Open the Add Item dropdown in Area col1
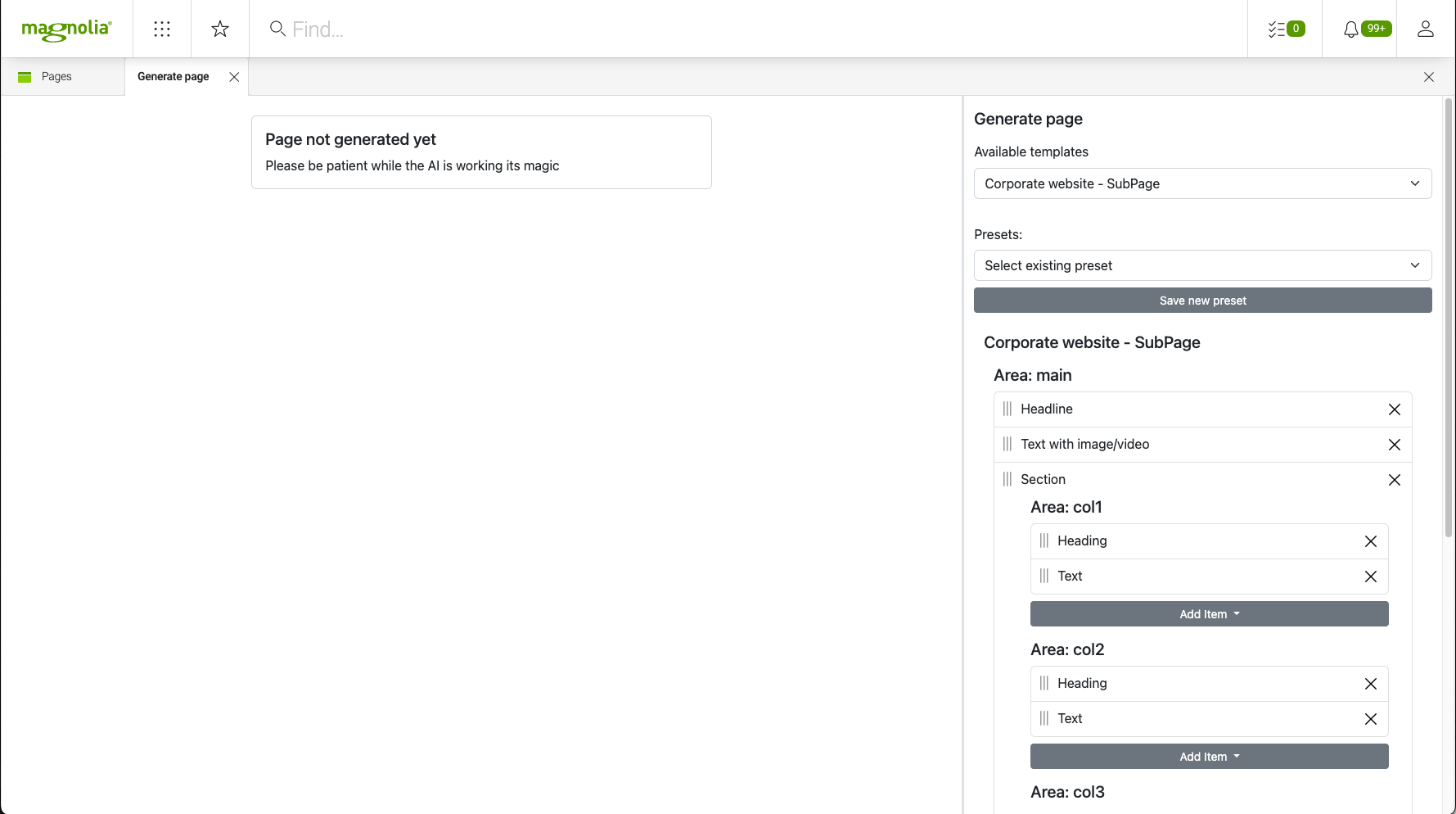Image resolution: width=1456 pixels, height=814 pixels. pyautogui.click(x=1209, y=613)
